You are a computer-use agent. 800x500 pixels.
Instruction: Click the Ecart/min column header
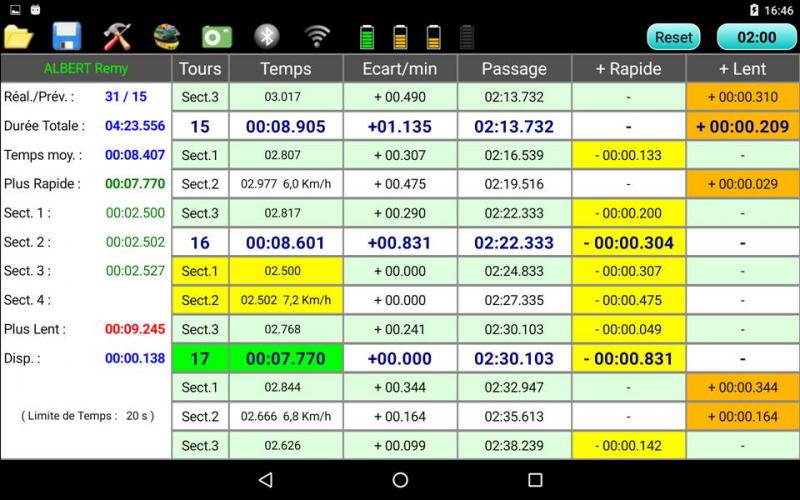[x=400, y=69]
